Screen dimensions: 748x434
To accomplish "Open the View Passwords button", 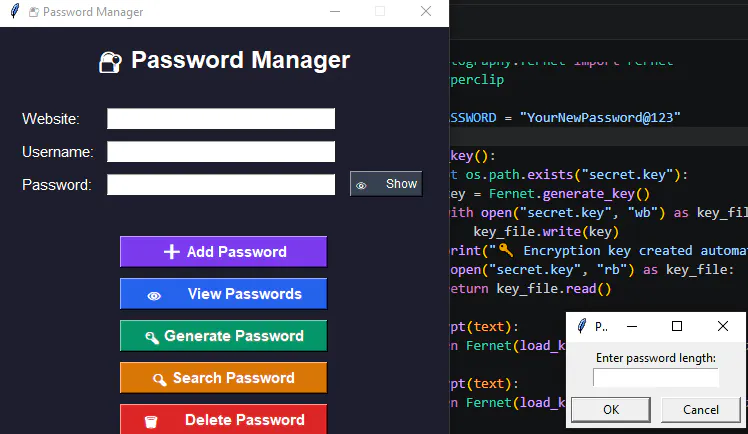I will tap(223, 293).
